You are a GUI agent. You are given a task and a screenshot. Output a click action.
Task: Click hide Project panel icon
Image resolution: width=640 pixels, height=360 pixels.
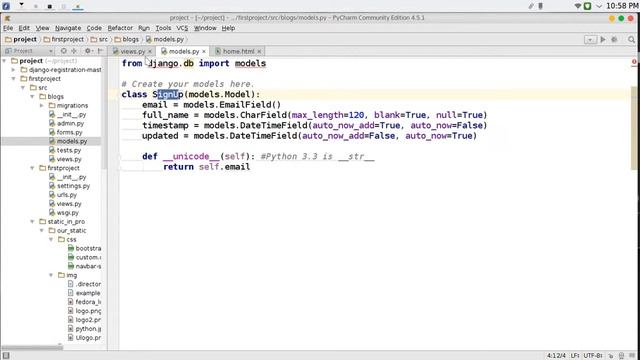(100, 51)
